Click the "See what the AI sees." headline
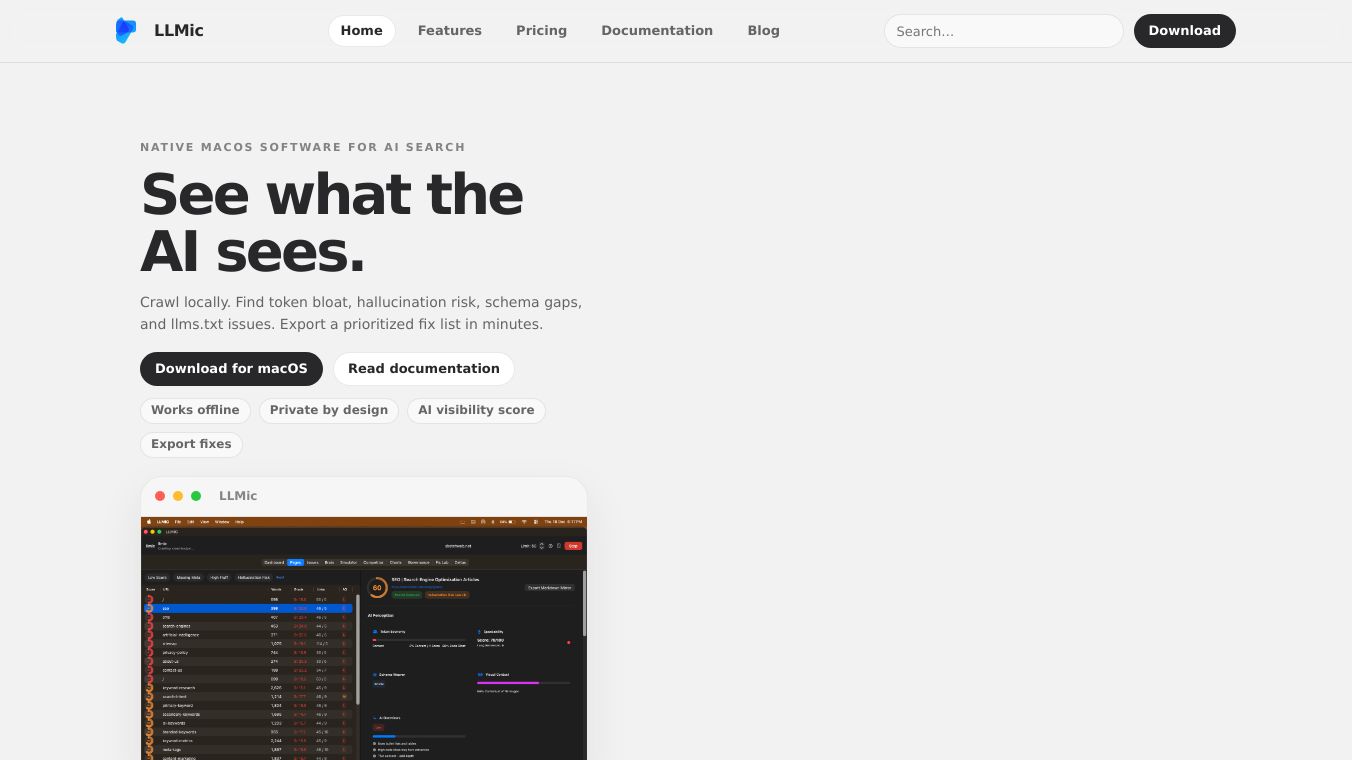The image size is (1352, 760). point(332,222)
